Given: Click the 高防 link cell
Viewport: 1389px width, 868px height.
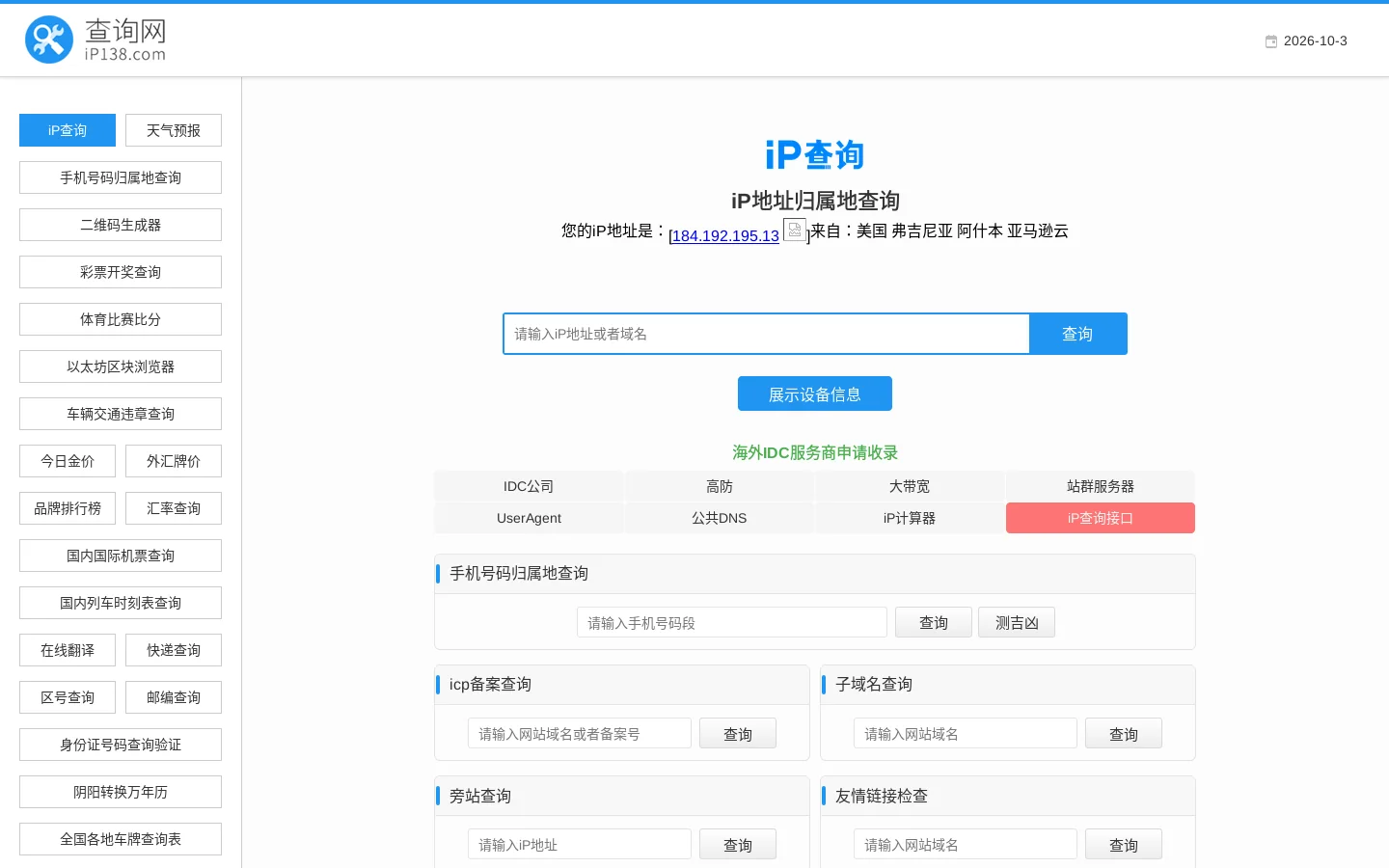Looking at the screenshot, I should (719, 486).
